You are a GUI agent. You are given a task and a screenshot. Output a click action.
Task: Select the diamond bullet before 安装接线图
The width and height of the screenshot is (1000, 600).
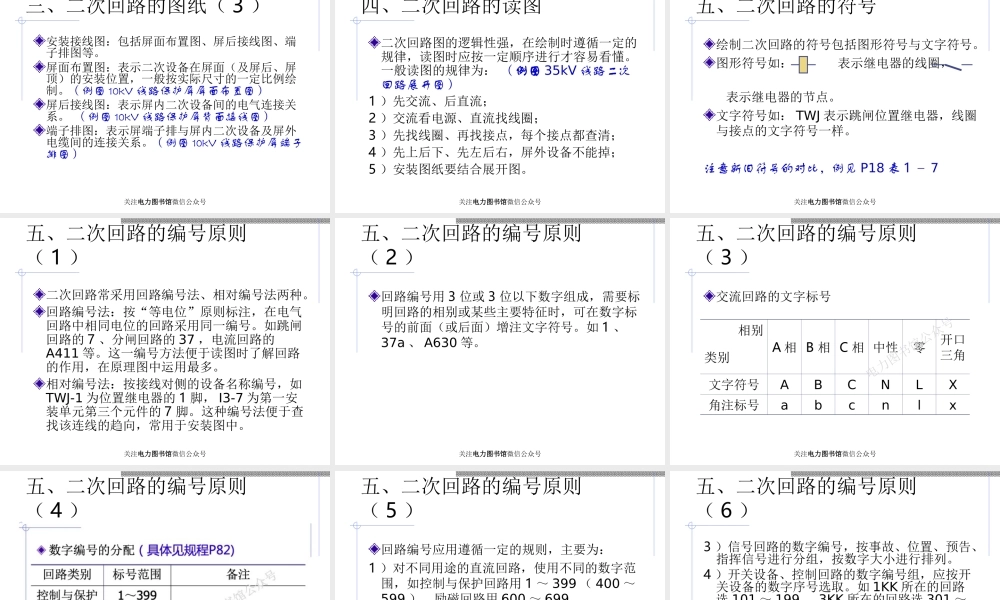(x=39, y=39)
